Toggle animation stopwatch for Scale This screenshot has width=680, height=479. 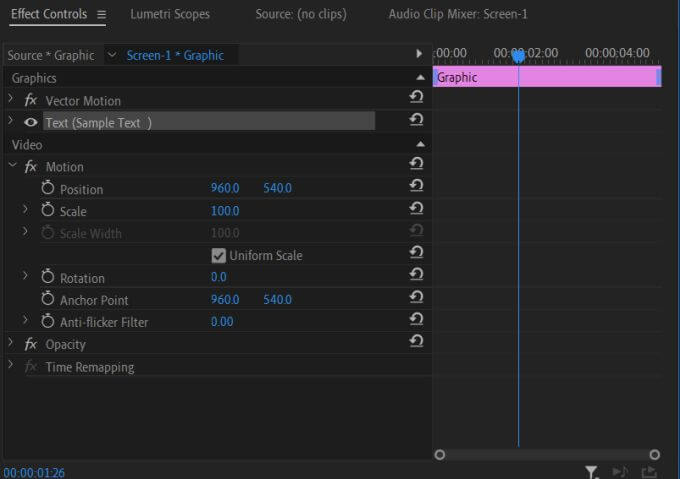coord(47,210)
